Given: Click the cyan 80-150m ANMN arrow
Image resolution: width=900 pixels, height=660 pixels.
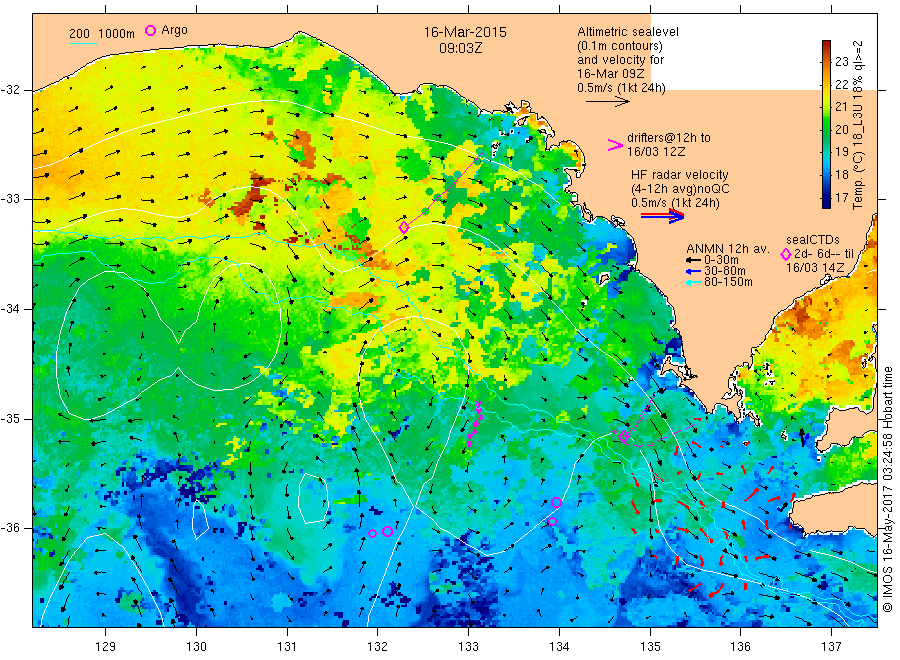Looking at the screenshot, I should point(693,282).
